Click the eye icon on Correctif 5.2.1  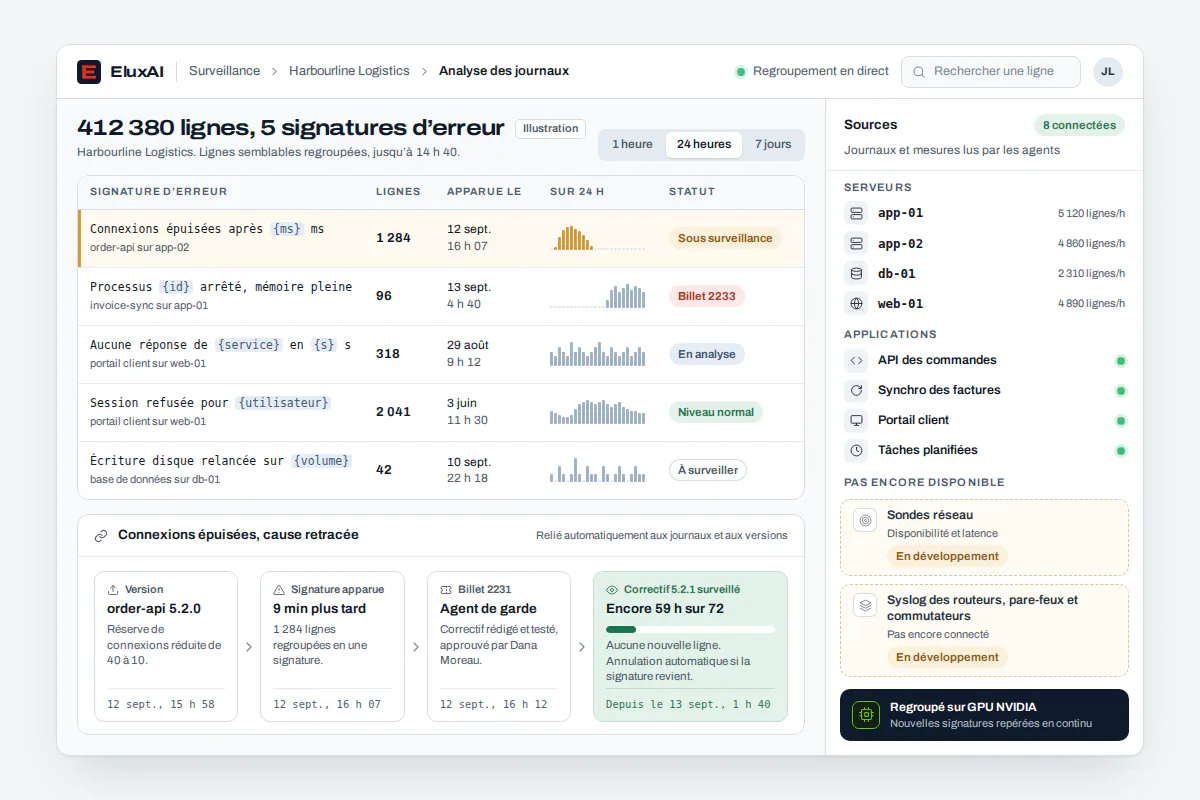click(612, 590)
